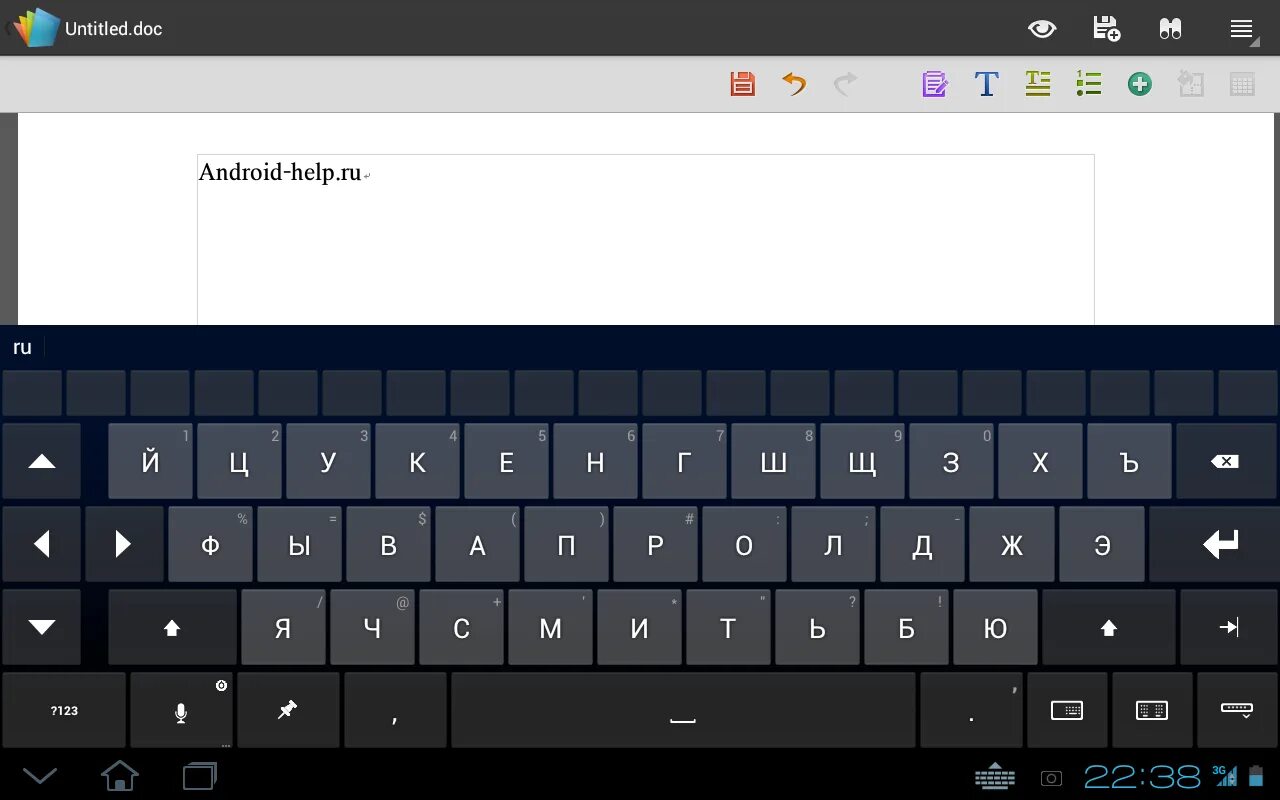Select the split keyboard layout icon
Image resolution: width=1280 pixels, height=800 pixels.
1152,710
